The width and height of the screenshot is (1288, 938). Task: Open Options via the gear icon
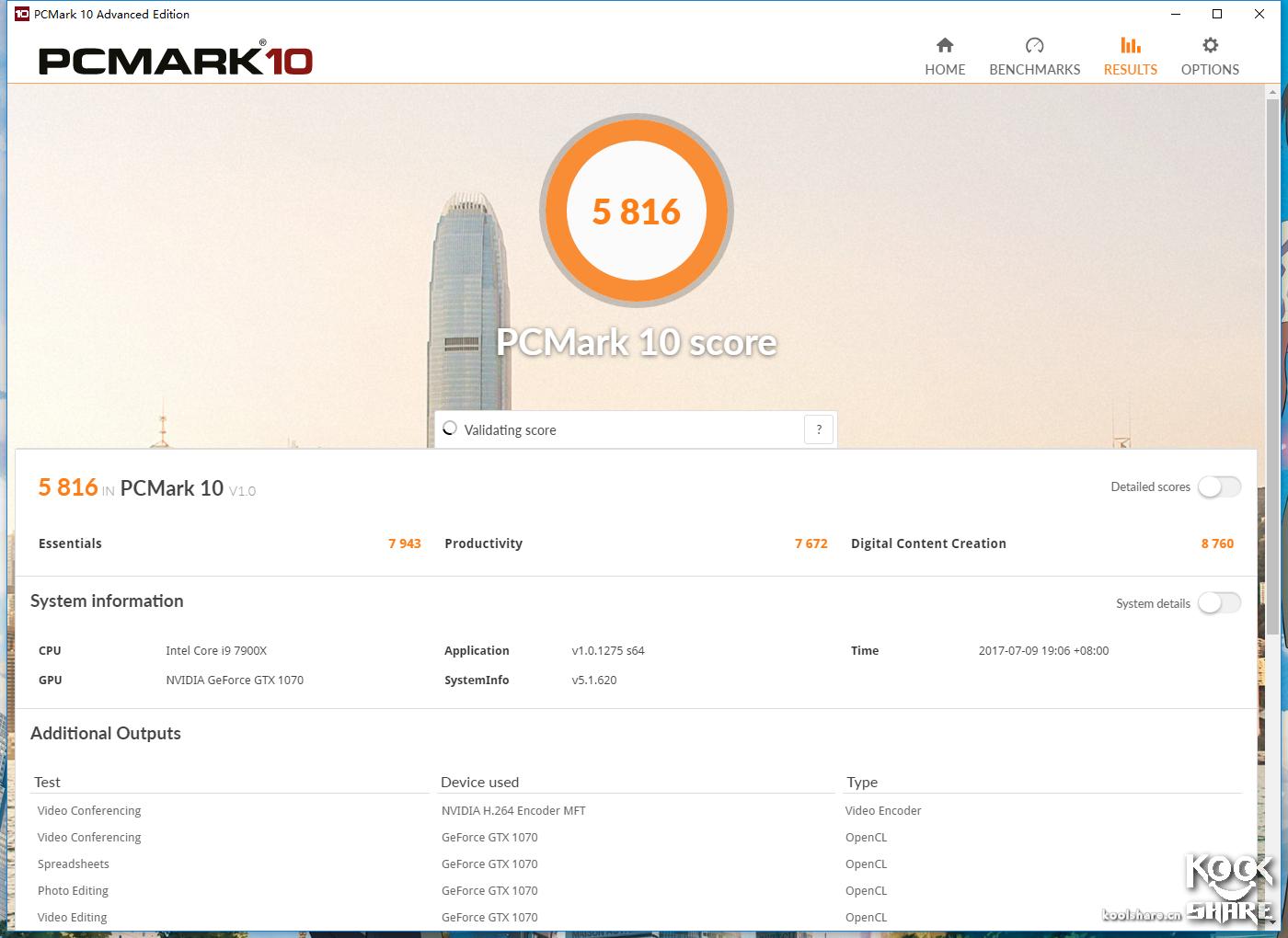click(x=1210, y=45)
